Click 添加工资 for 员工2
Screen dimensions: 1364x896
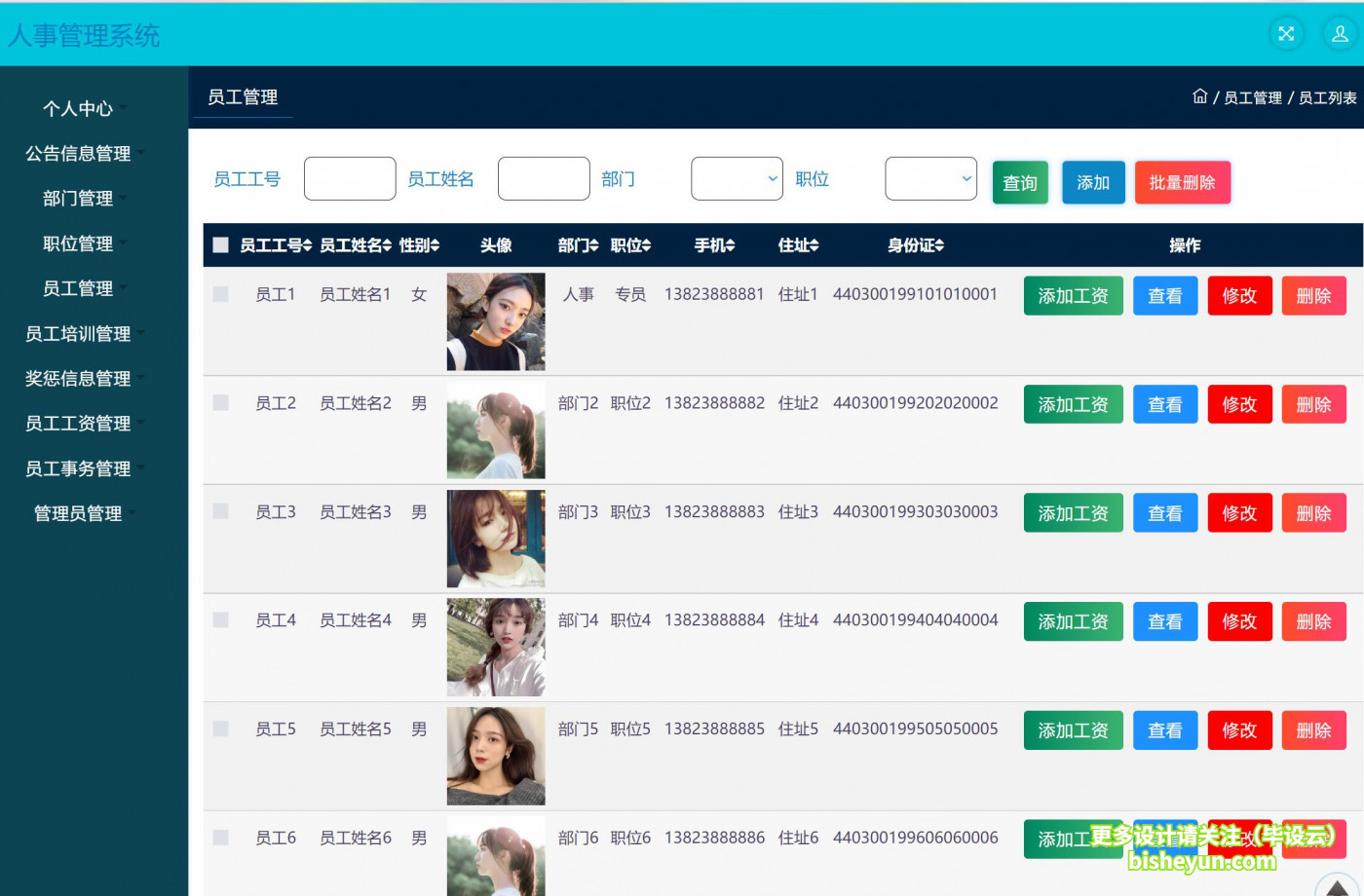(1073, 405)
